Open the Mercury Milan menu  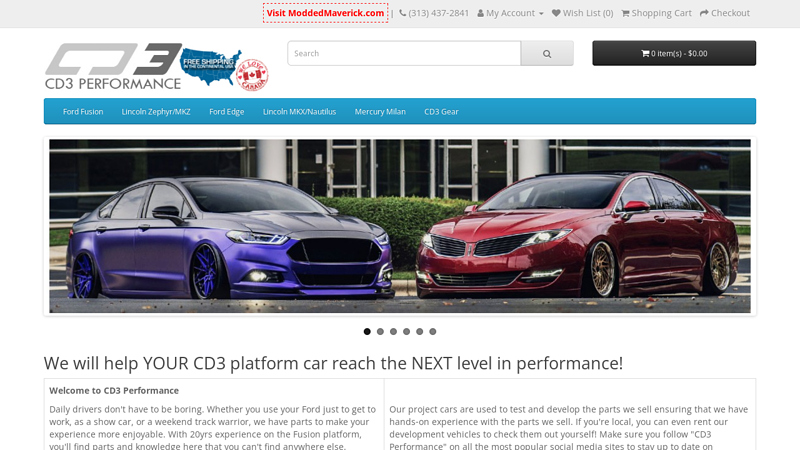click(x=380, y=111)
